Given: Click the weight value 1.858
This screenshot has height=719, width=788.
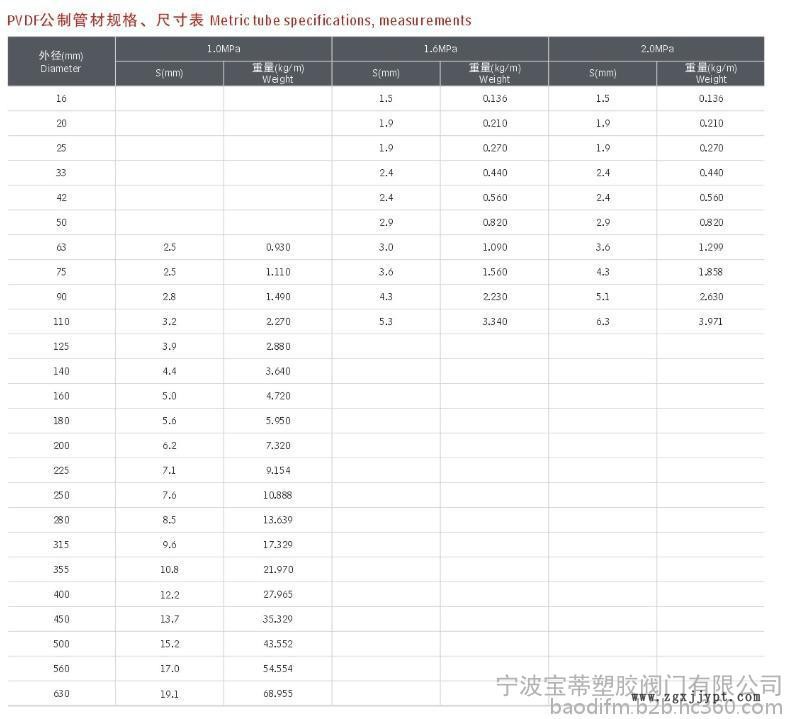Looking at the screenshot, I should pyautogui.click(x=710, y=272).
